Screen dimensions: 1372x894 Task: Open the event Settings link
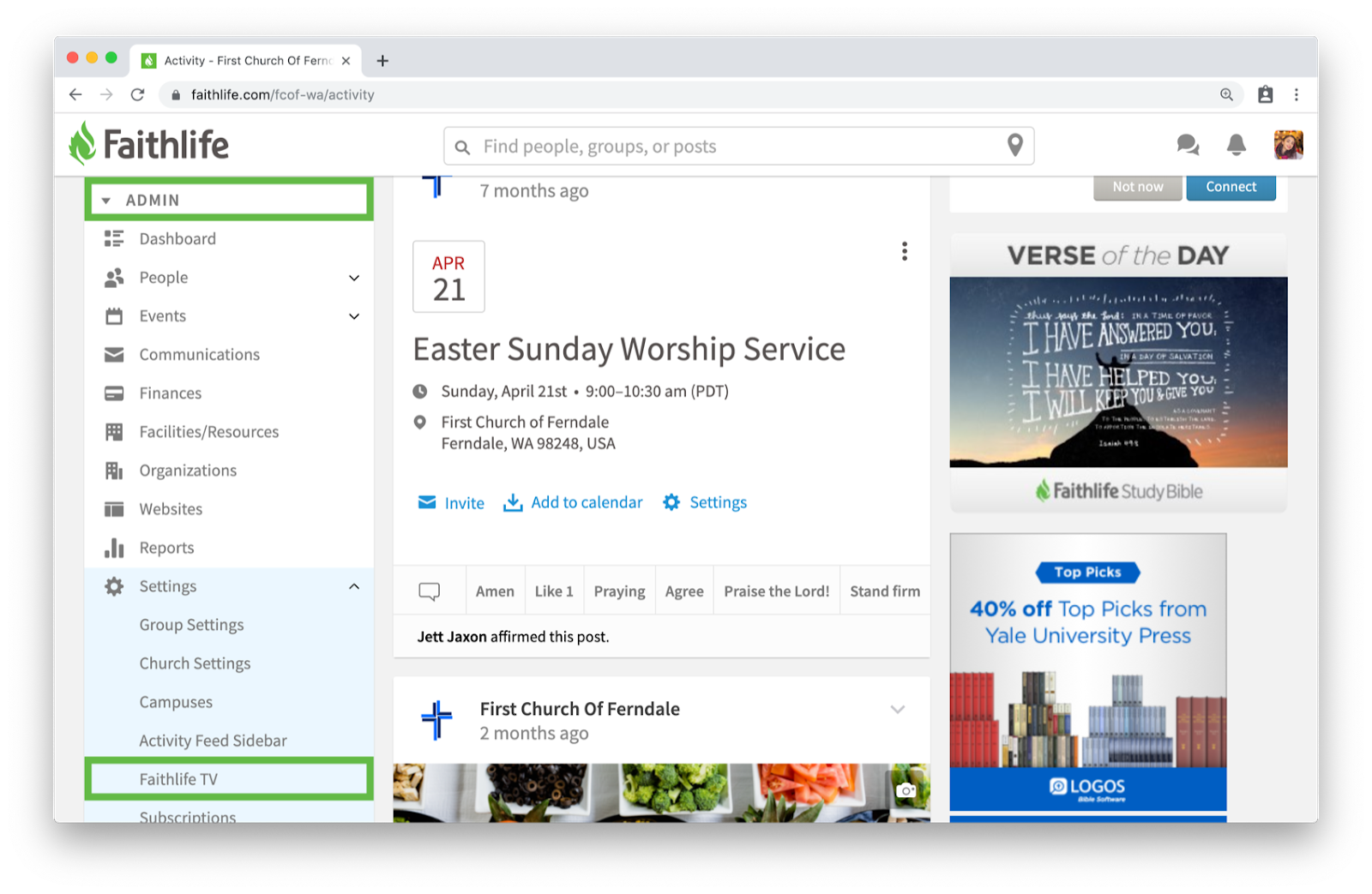[705, 502]
